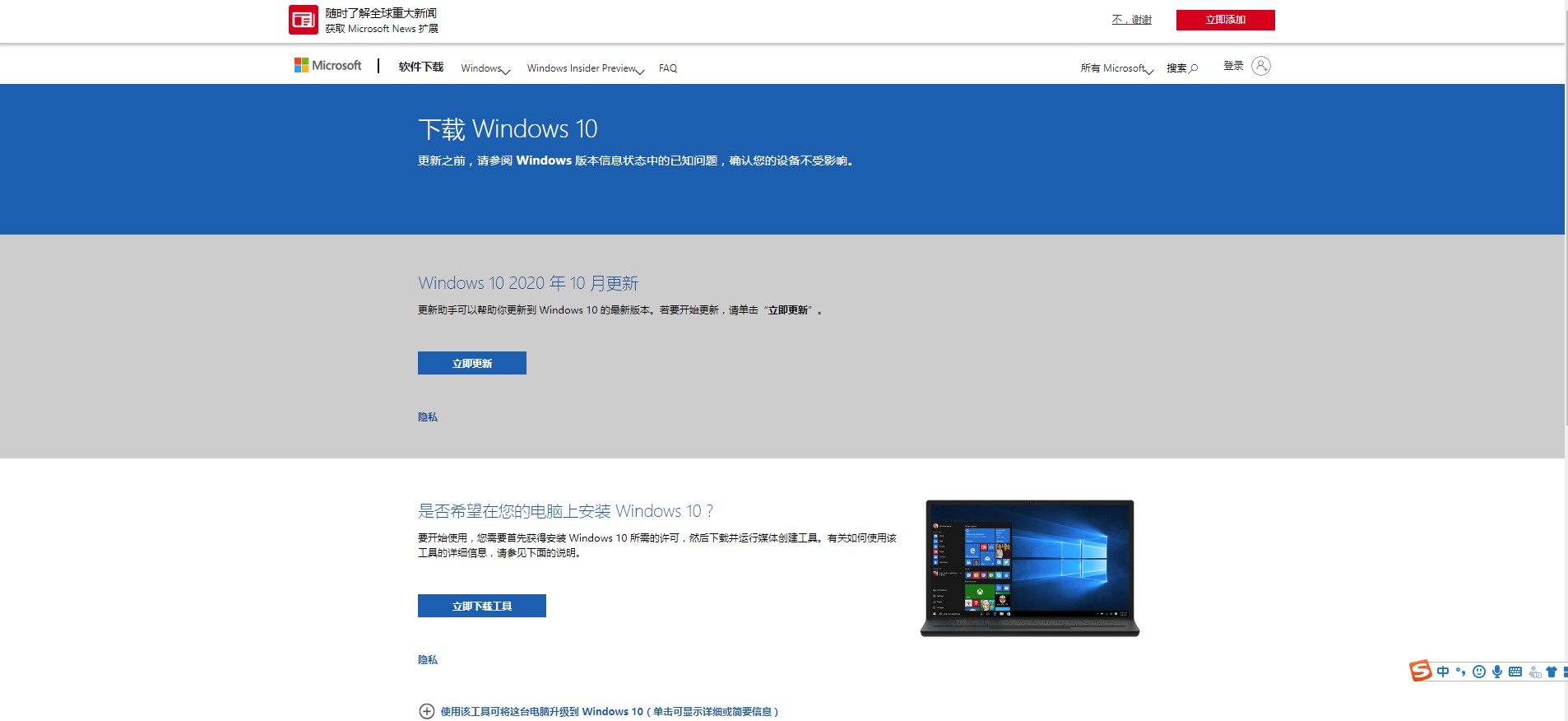
Task: Open the FAQ menu item
Action: click(x=668, y=68)
